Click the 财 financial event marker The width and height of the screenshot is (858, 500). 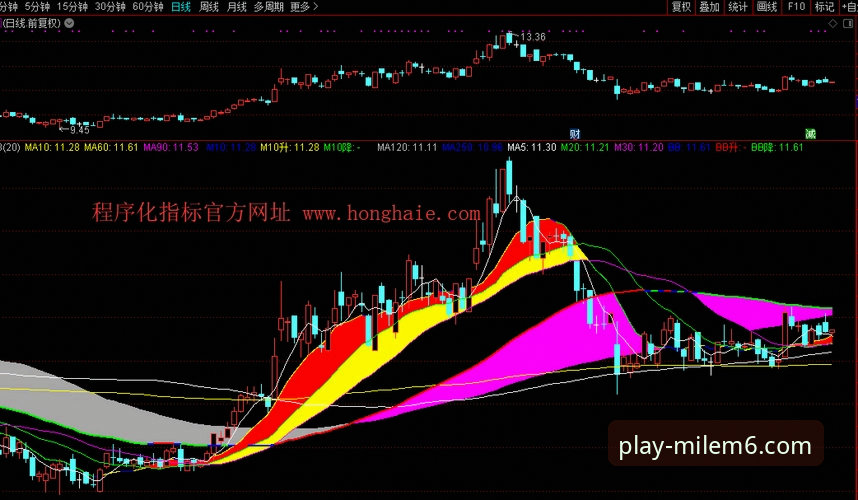tap(575, 133)
